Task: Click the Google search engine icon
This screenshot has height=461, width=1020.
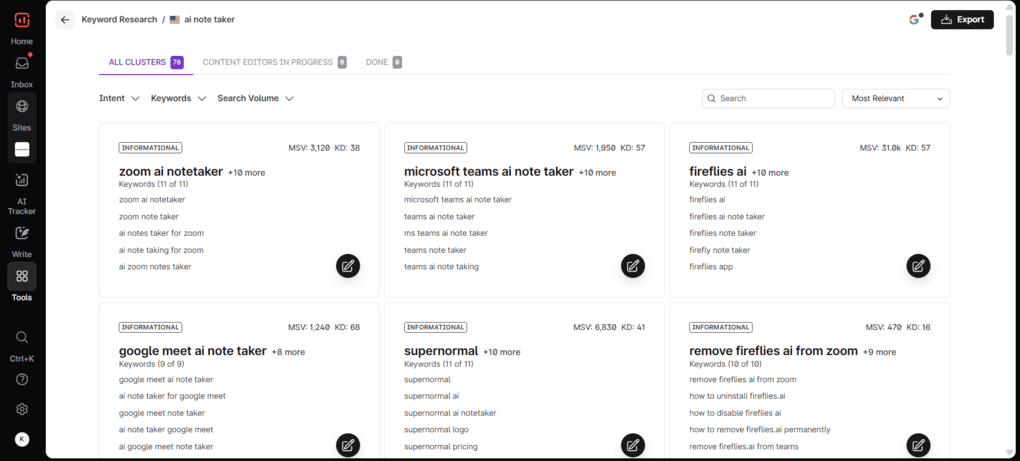Action: [915, 20]
